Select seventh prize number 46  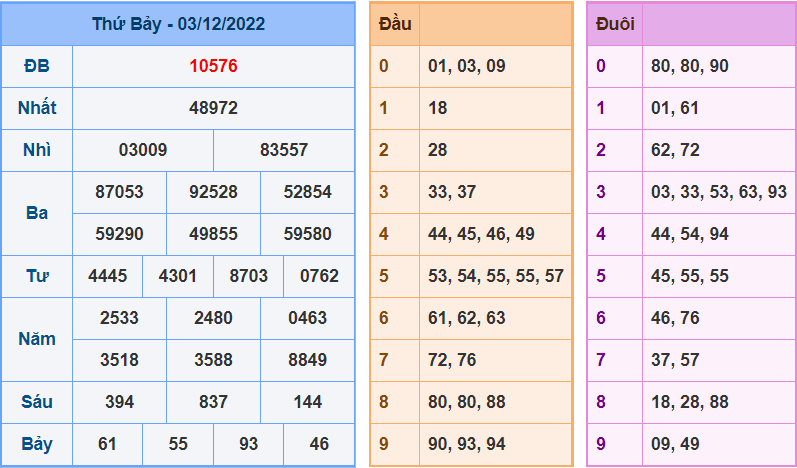tap(319, 444)
